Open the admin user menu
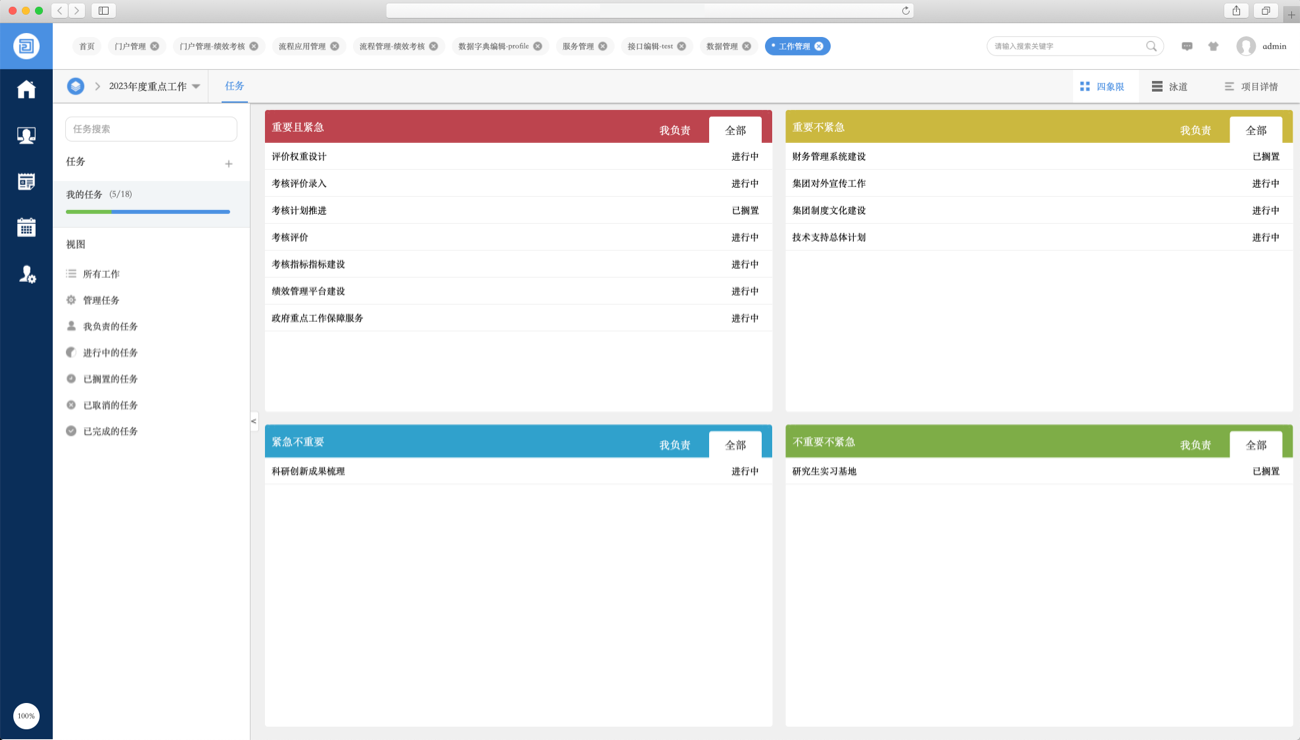 [x=1261, y=46]
